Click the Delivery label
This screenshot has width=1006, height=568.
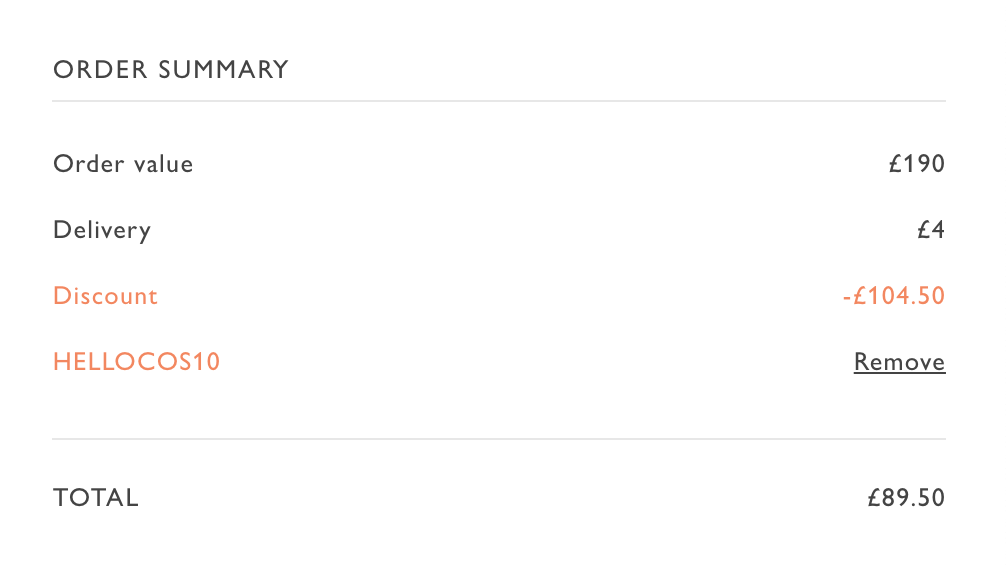point(102,231)
